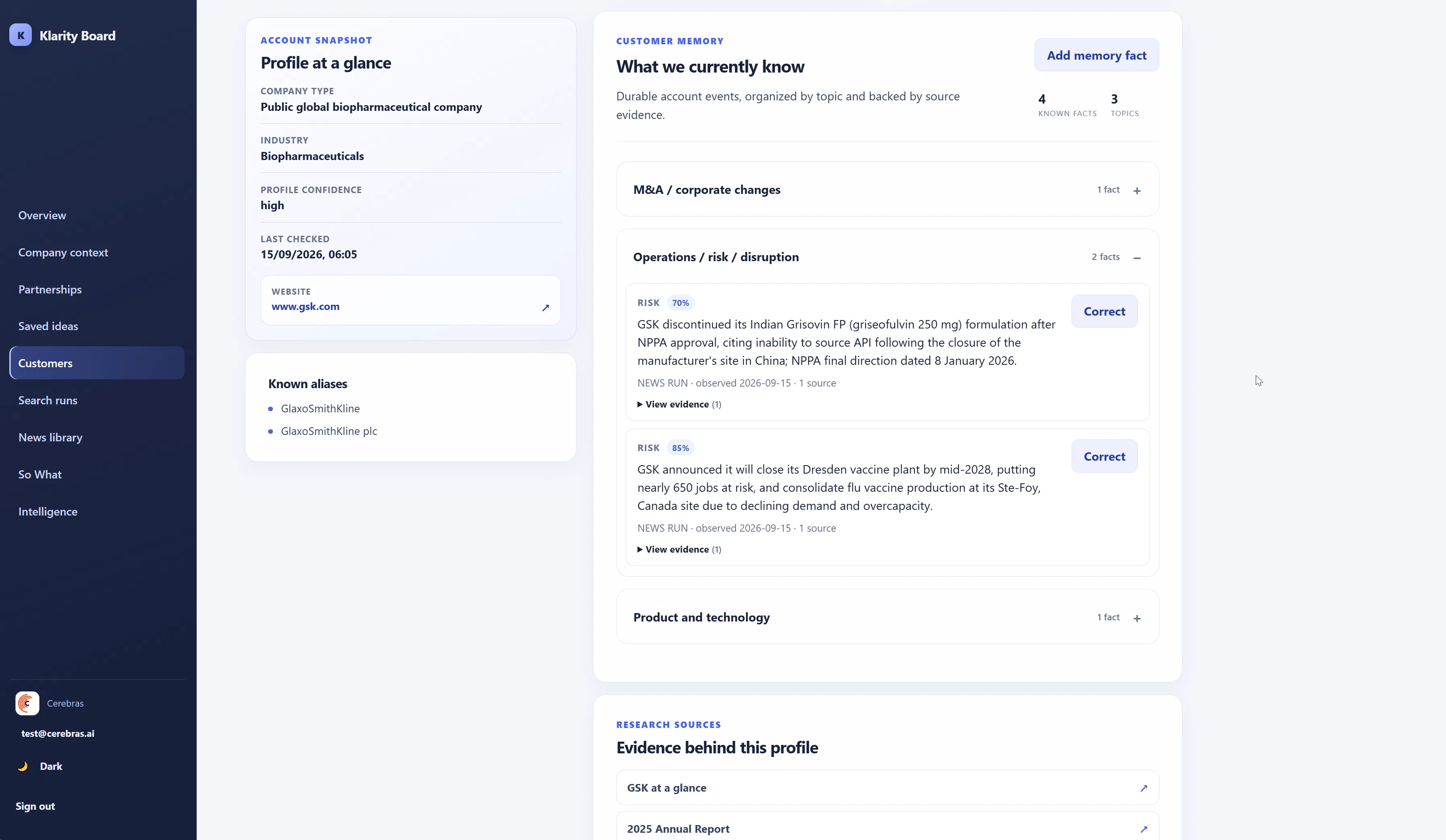This screenshot has height=840, width=1446.
Task: Click the Biopharmaceuticals industry value
Action: coord(312,156)
